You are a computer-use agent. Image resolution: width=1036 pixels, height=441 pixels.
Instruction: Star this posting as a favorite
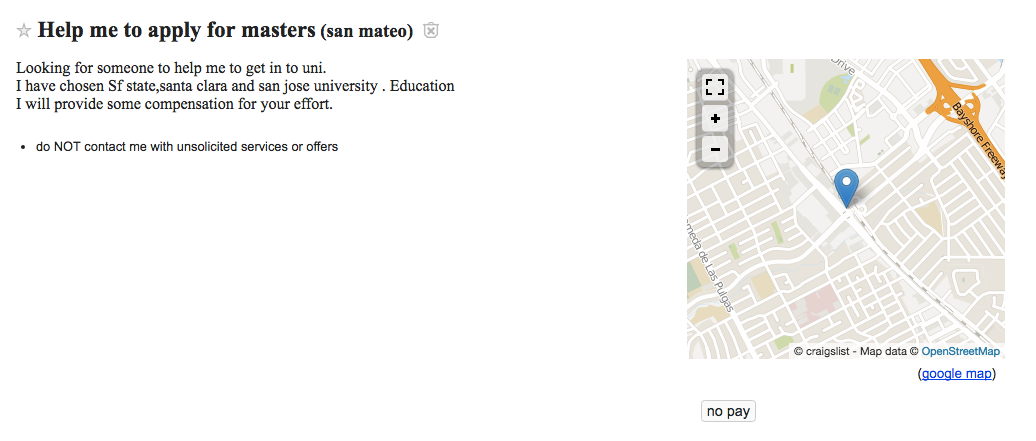pyautogui.click(x=24, y=31)
